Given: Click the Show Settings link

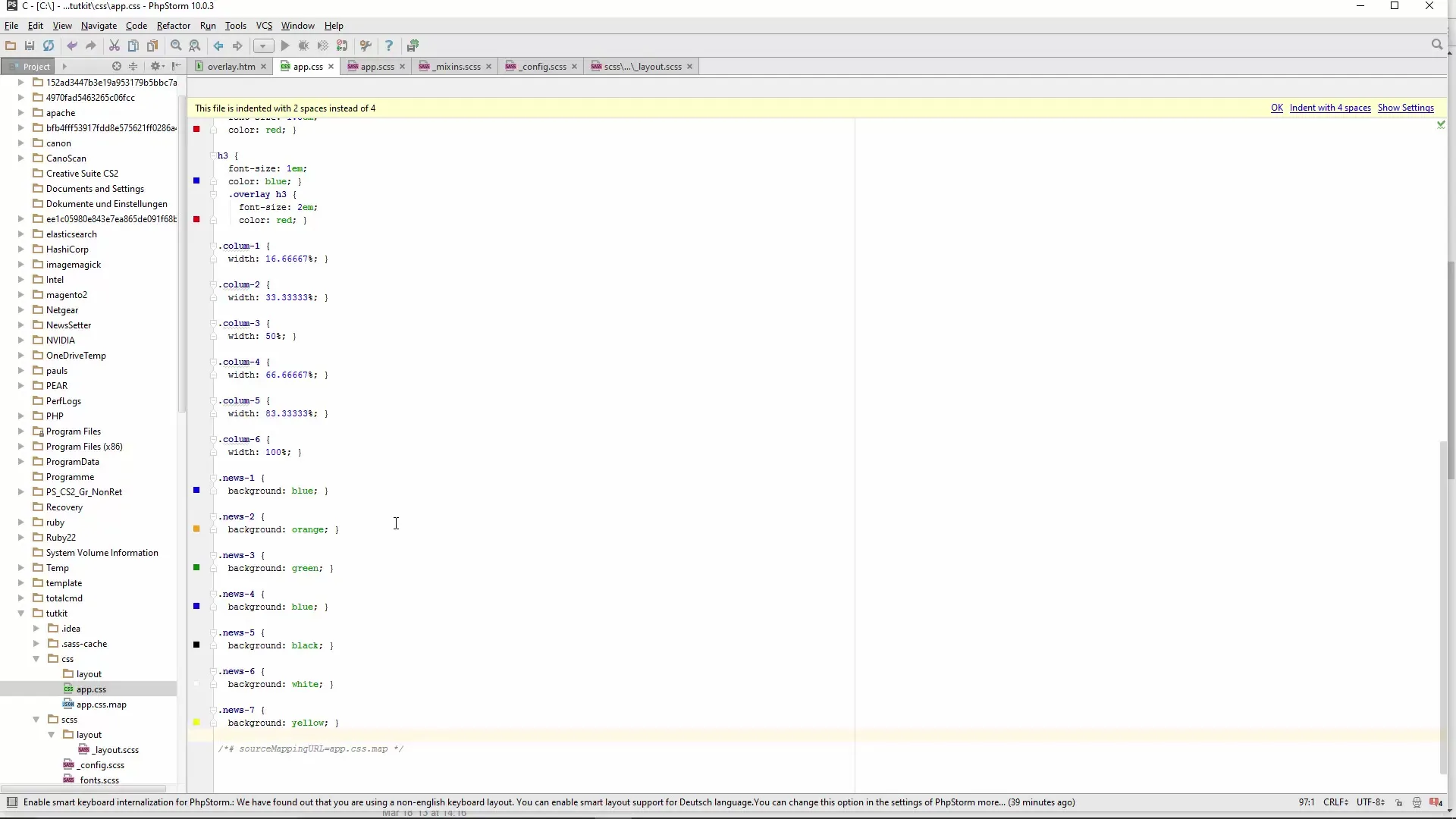Looking at the screenshot, I should click(x=1405, y=108).
